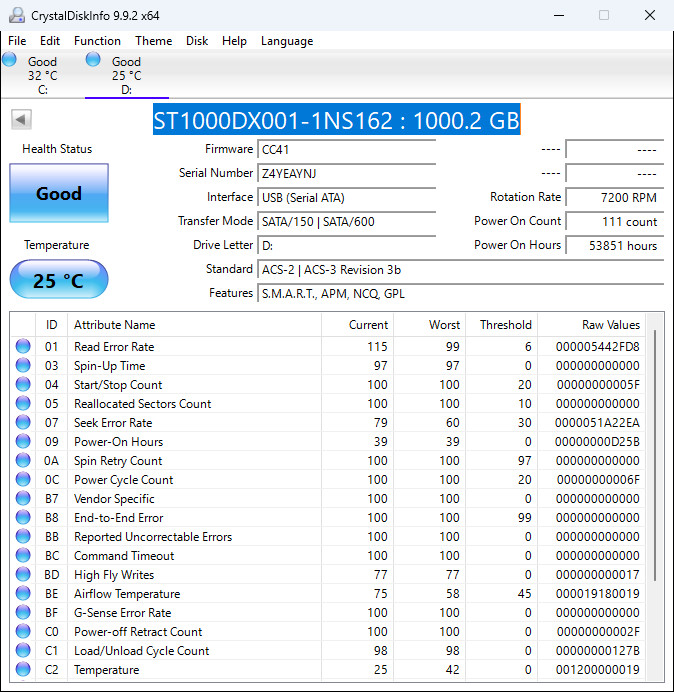Click the attribute list vertical scrollbar
Image resolution: width=674 pixels, height=692 pixels.
point(655,455)
